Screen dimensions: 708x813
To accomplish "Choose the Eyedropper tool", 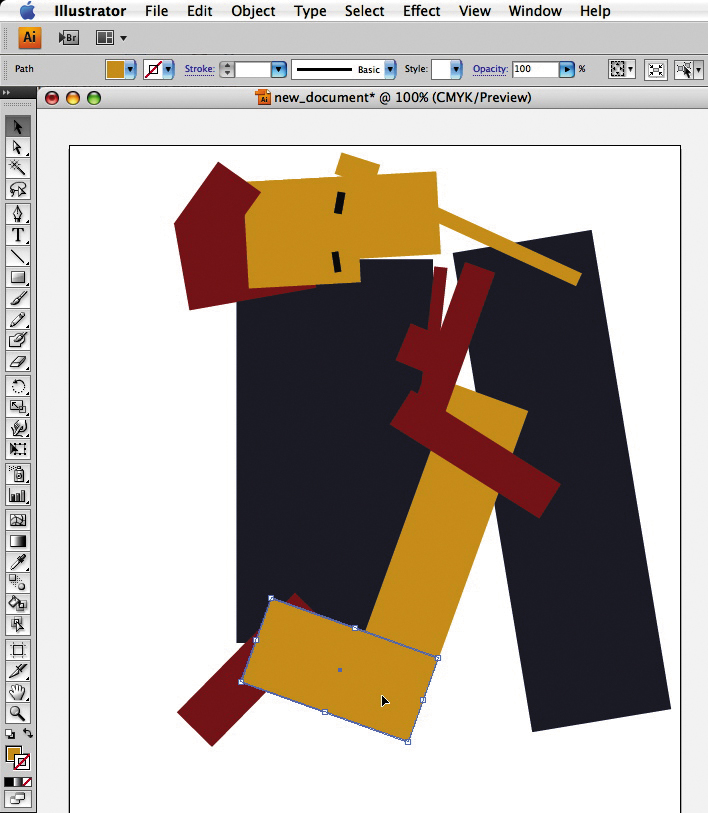I will pos(17,562).
